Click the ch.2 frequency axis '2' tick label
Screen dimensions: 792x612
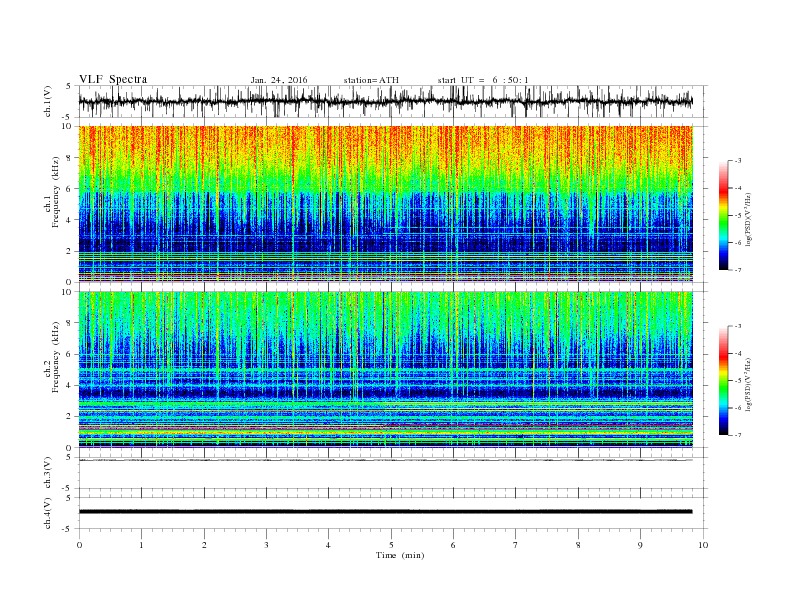point(70,417)
